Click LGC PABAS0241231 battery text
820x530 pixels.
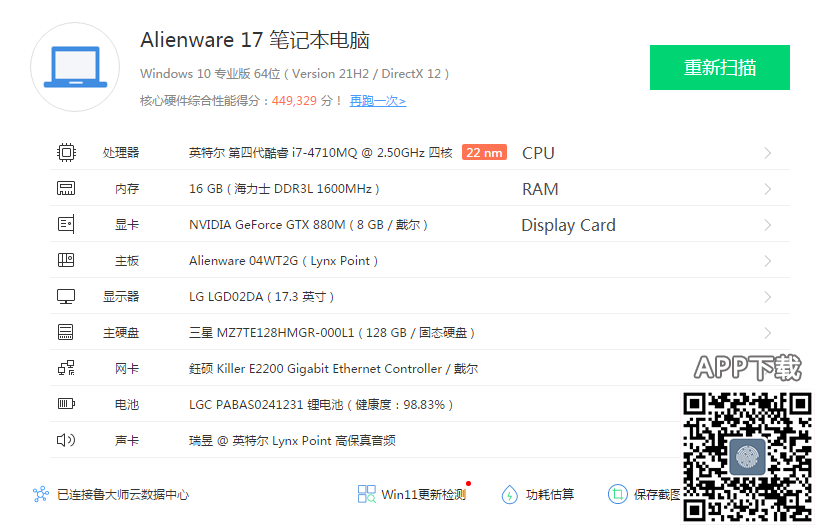click(x=321, y=404)
